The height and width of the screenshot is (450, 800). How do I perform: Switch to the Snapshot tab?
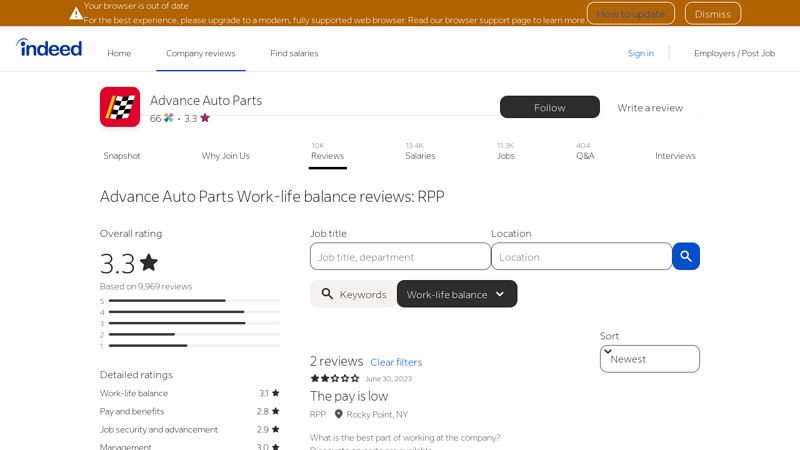coord(121,156)
